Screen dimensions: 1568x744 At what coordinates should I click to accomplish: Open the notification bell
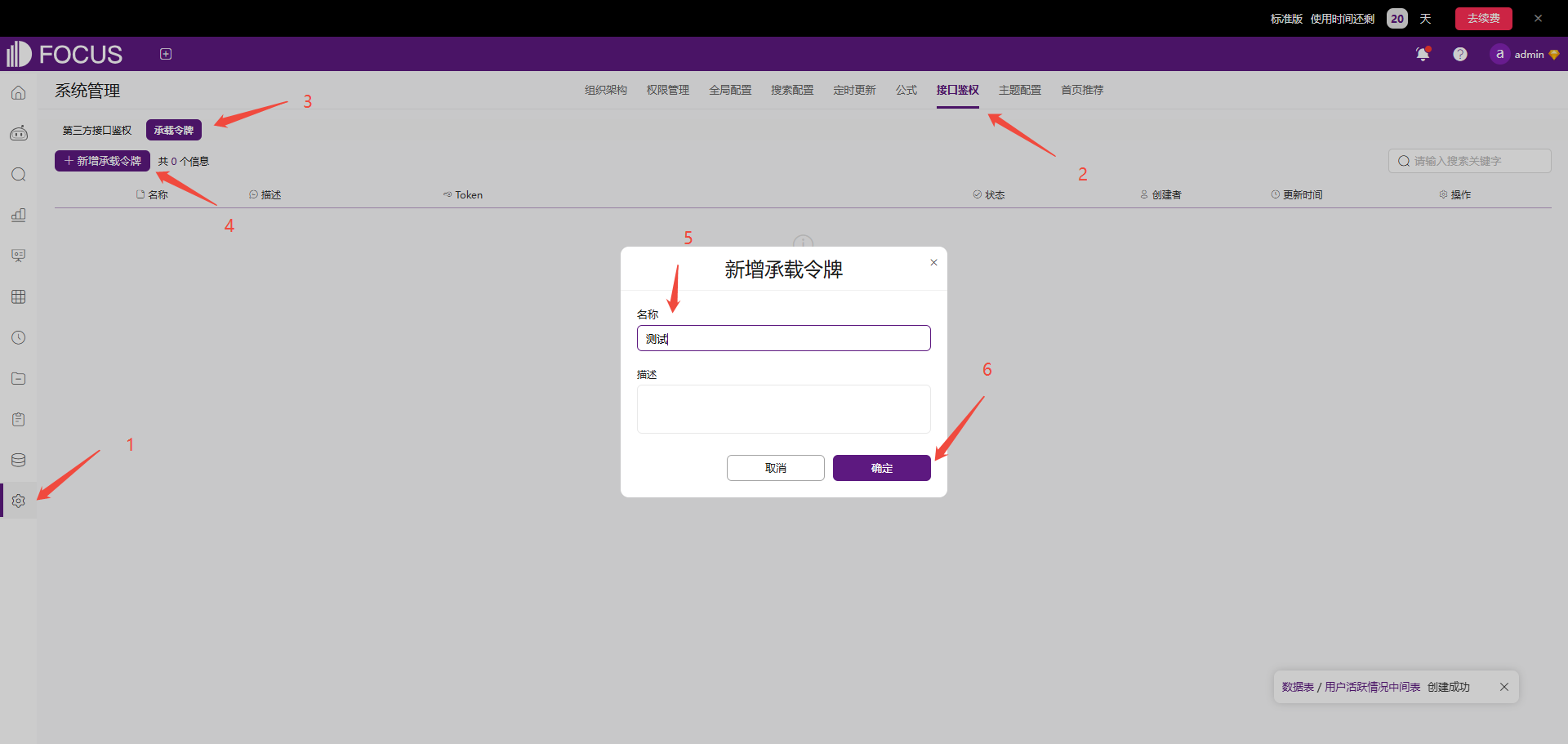coord(1423,54)
